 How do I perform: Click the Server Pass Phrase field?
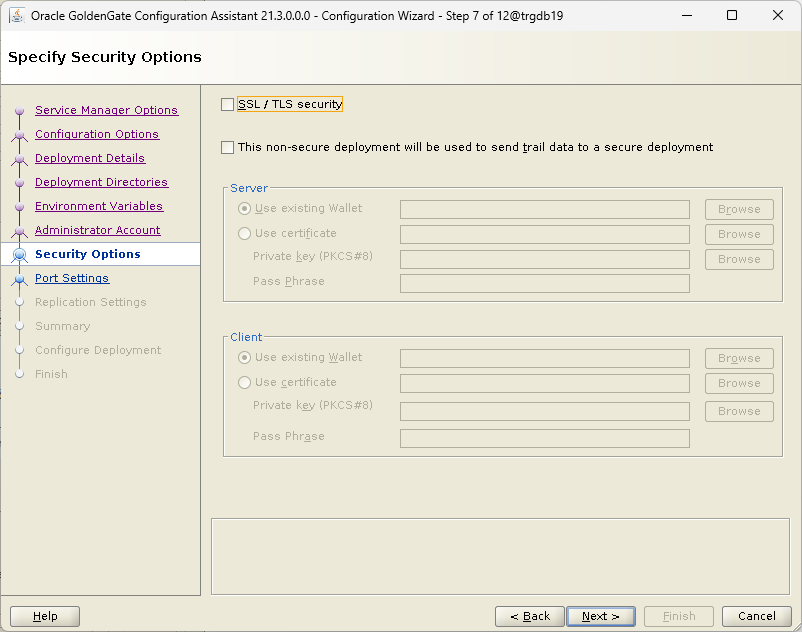545,283
